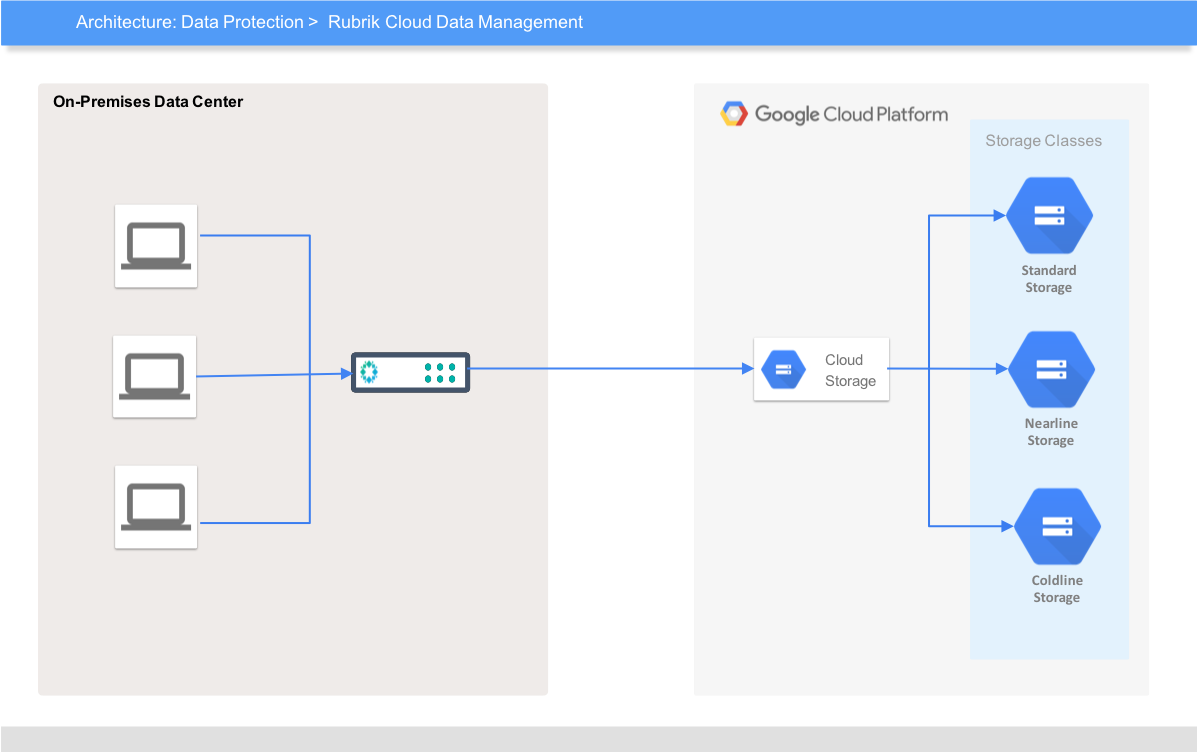Click "Architecture: Data Protection >" breadcrumb text
Viewport: 1197px width, 752px height.
pyautogui.click(x=196, y=22)
